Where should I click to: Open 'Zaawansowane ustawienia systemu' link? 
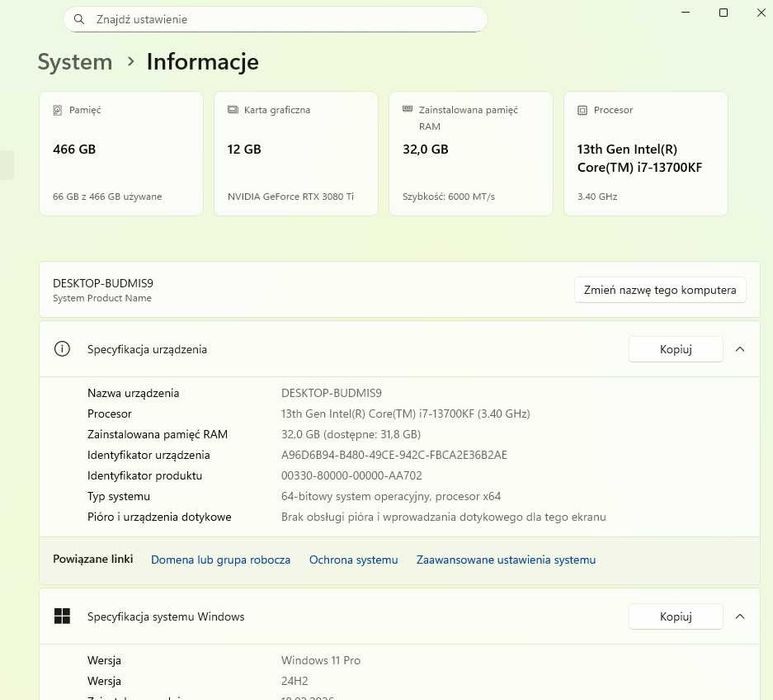tap(506, 560)
